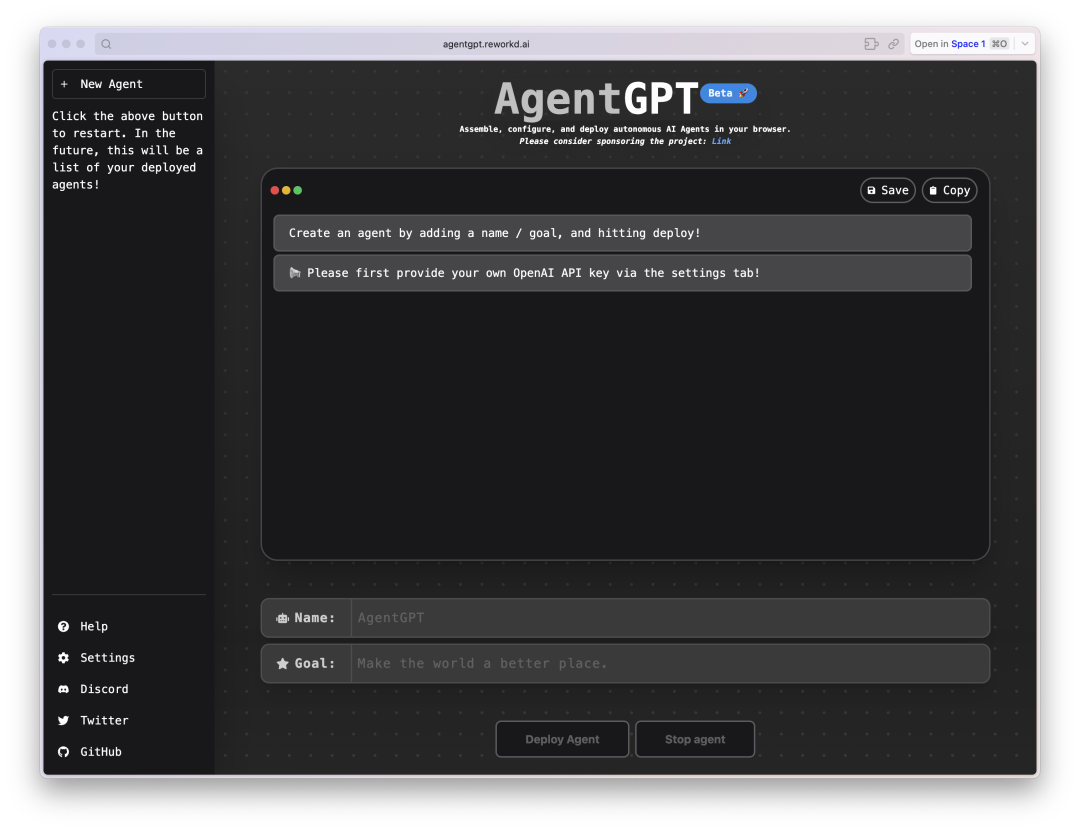Focus the agent Name input field
The height and width of the screenshot is (831, 1080).
click(x=669, y=618)
